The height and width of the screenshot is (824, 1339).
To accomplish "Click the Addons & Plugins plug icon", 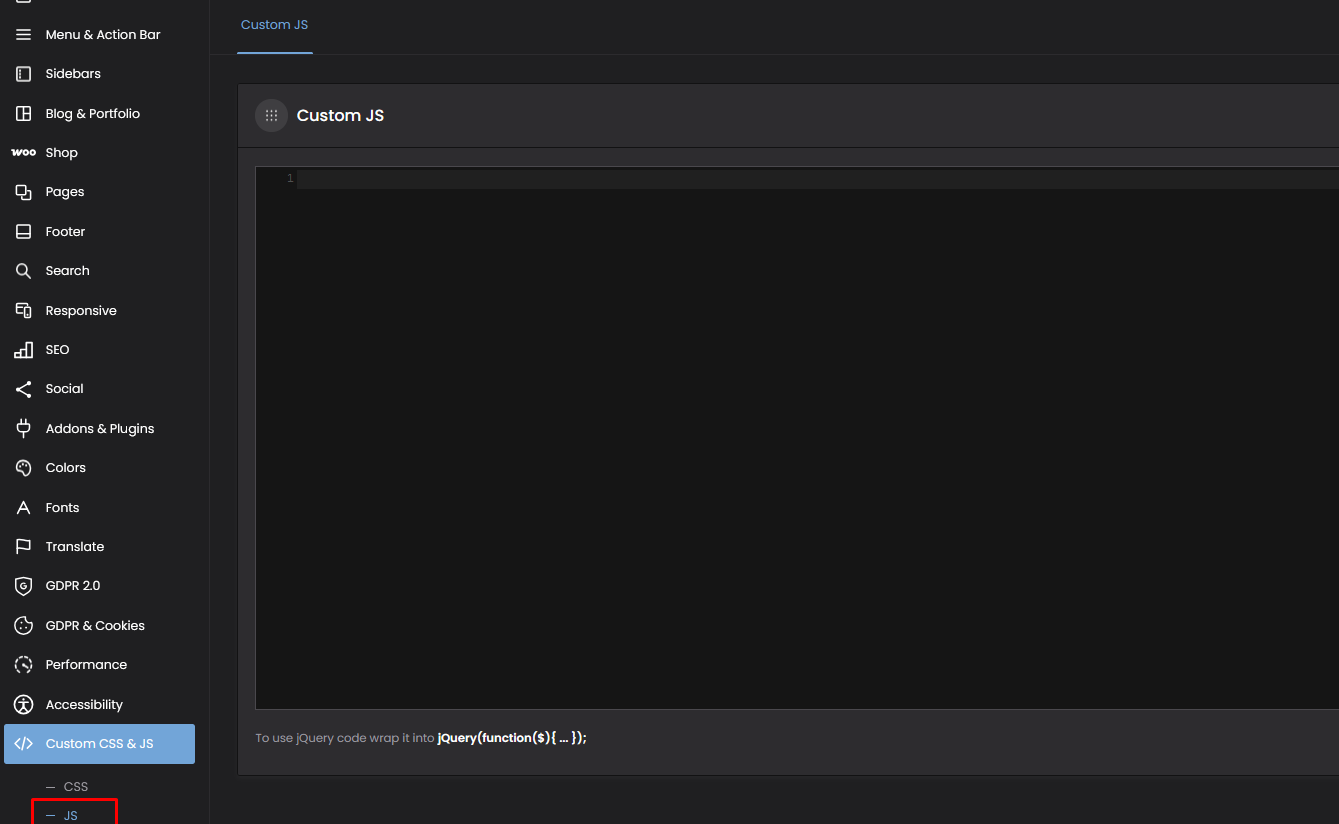I will click(x=24, y=429).
